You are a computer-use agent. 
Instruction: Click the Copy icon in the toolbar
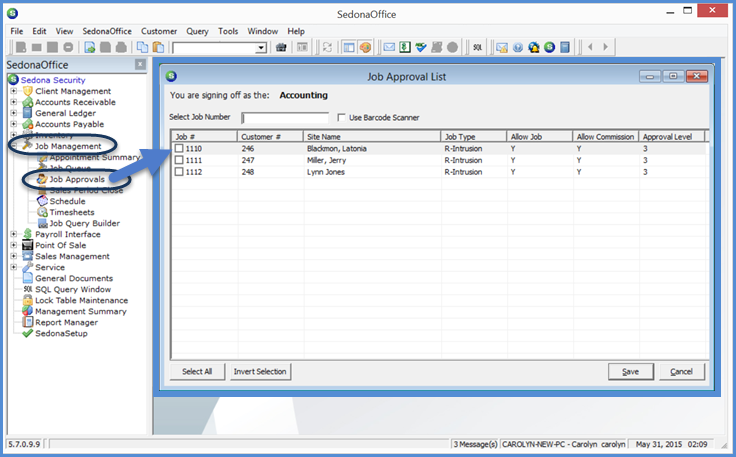click(x=142, y=47)
